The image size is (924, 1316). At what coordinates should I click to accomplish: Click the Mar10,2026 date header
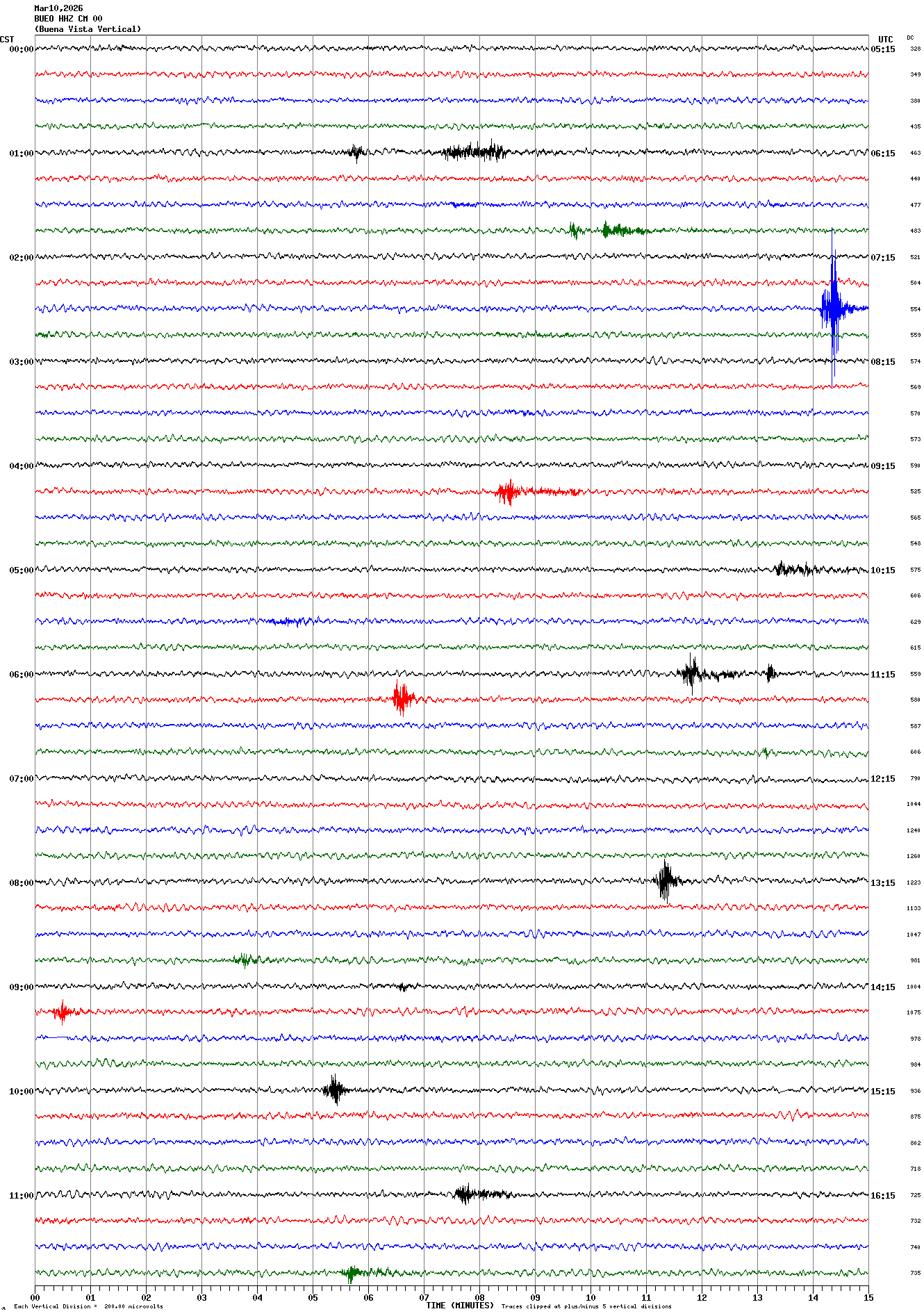(x=58, y=8)
